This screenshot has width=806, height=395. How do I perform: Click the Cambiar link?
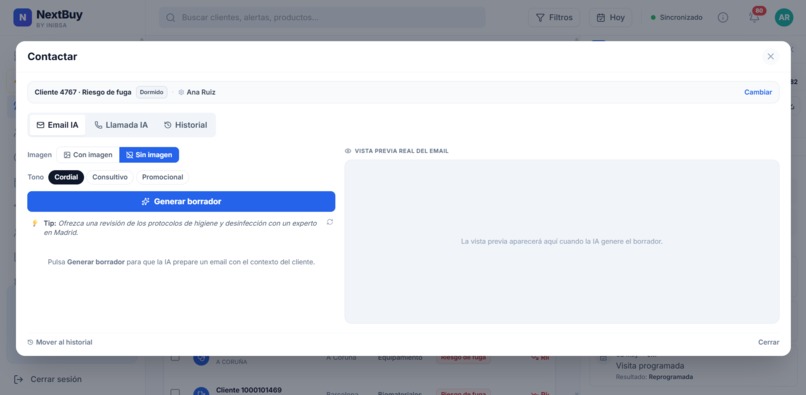click(758, 92)
